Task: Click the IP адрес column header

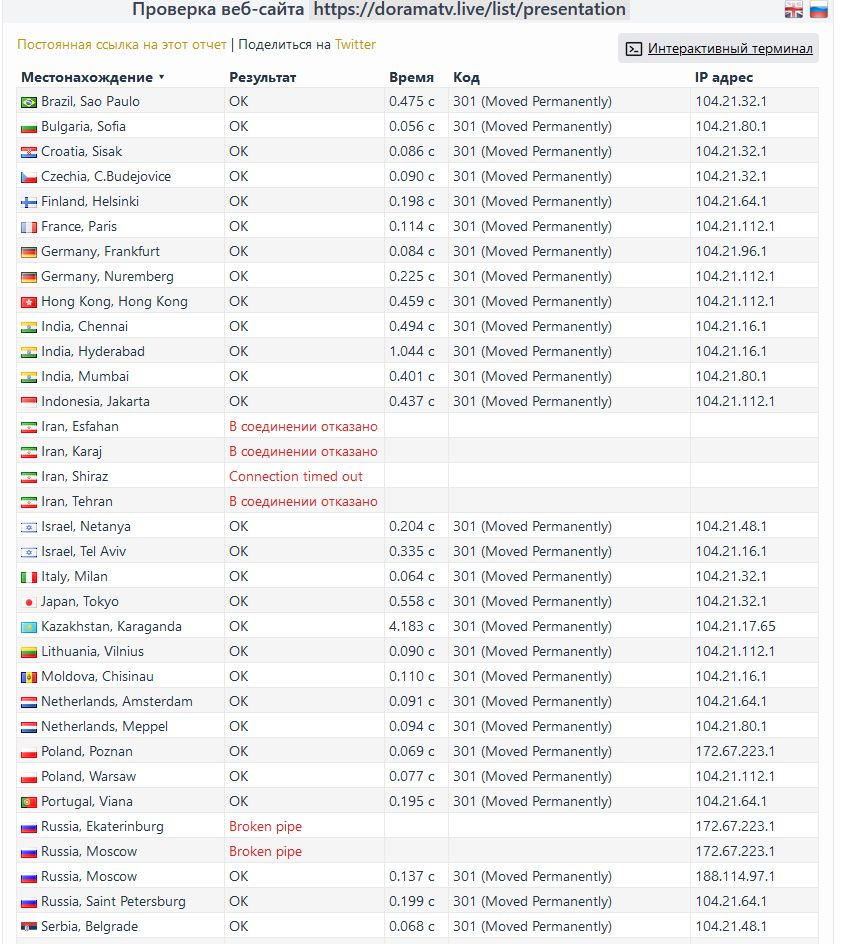Action: [x=723, y=77]
